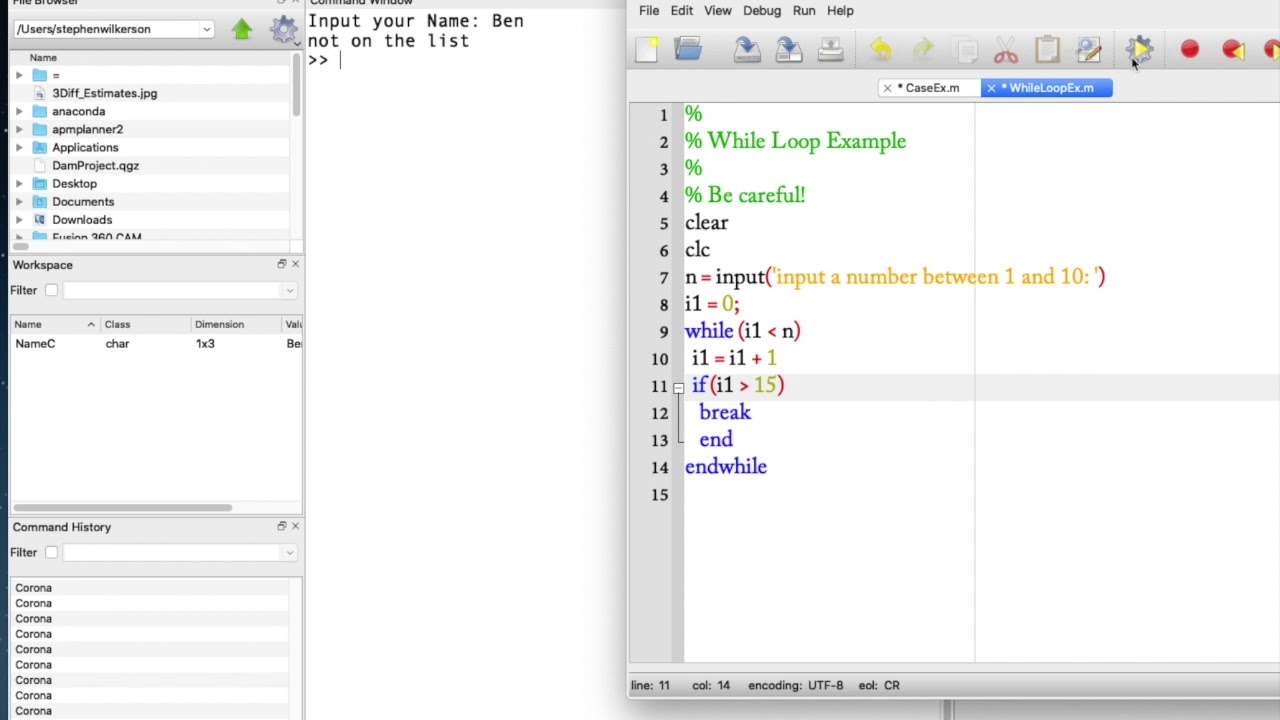Image resolution: width=1280 pixels, height=720 pixels.
Task: Save file and run with gear-play icon
Action: point(1140,49)
